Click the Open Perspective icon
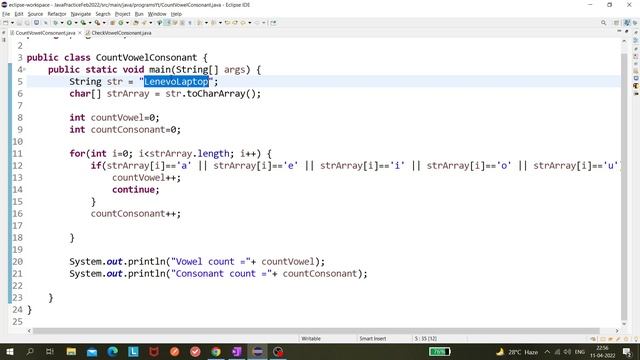 [616, 23]
